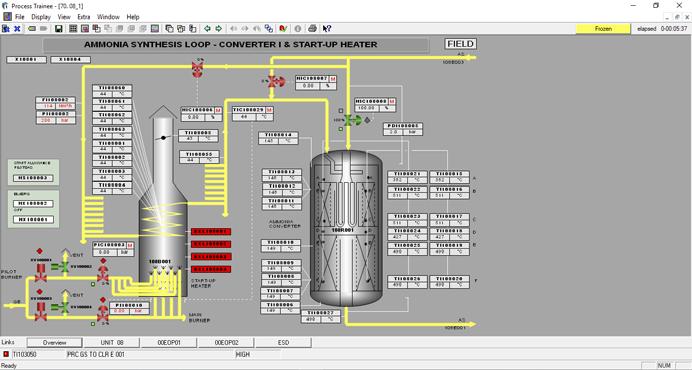The width and height of the screenshot is (692, 370).
Task: Toggle the M mode flag on HIC108006
Action: coord(218,110)
